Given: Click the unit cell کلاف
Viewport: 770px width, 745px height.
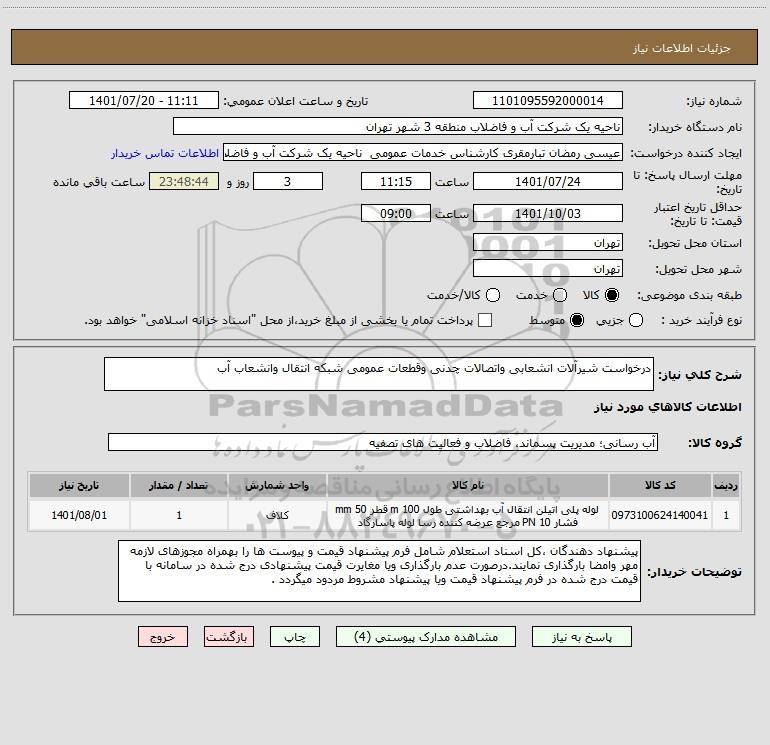Looking at the screenshot, I should [277, 515].
